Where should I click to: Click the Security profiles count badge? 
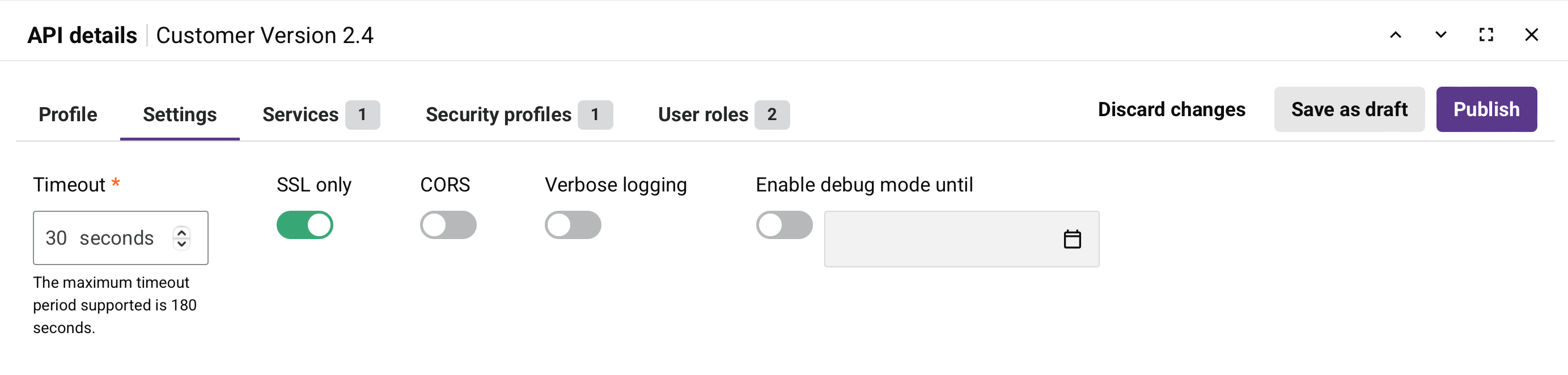coord(595,114)
